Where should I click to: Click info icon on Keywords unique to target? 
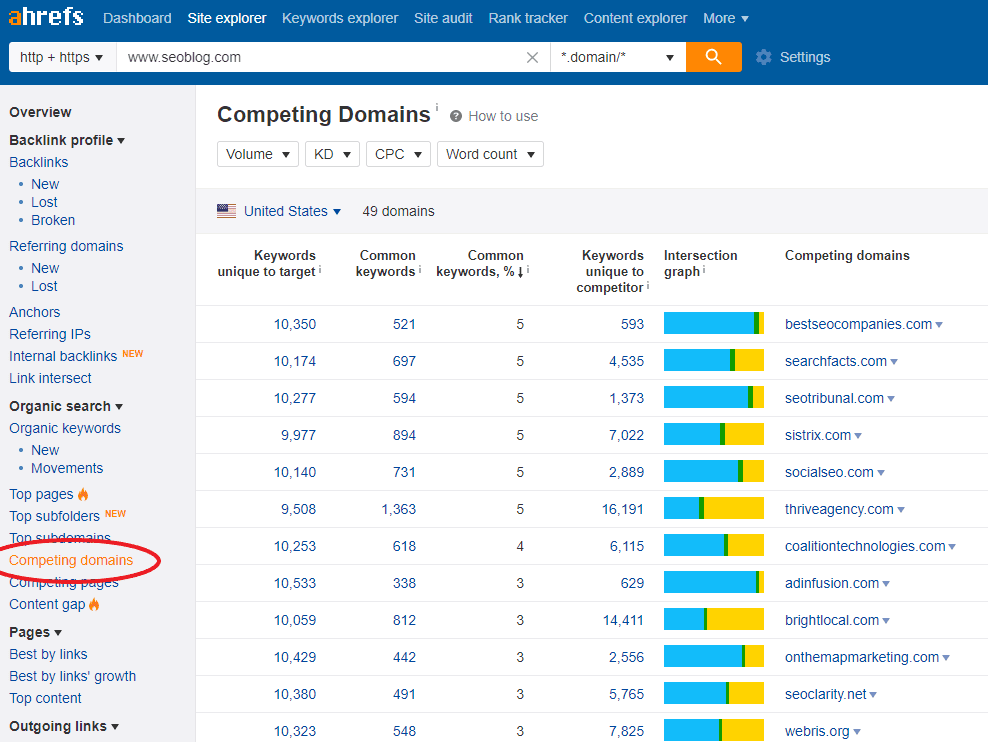coord(320,270)
